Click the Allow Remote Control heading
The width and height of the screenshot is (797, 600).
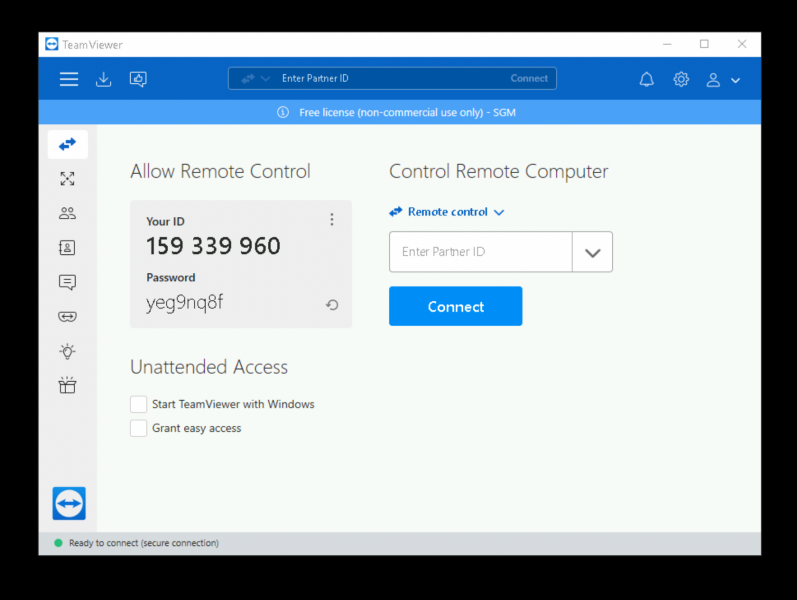point(220,171)
